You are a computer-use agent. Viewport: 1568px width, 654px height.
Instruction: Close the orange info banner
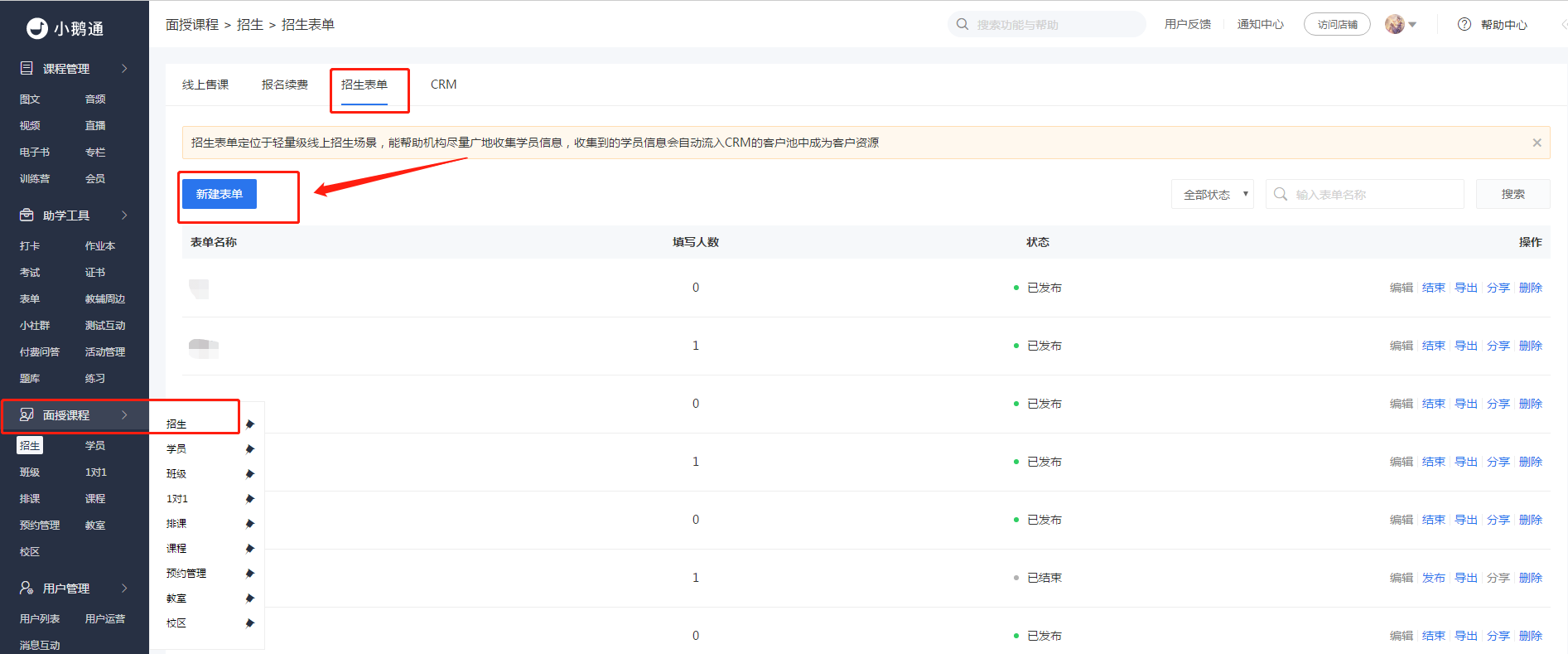tap(1537, 143)
